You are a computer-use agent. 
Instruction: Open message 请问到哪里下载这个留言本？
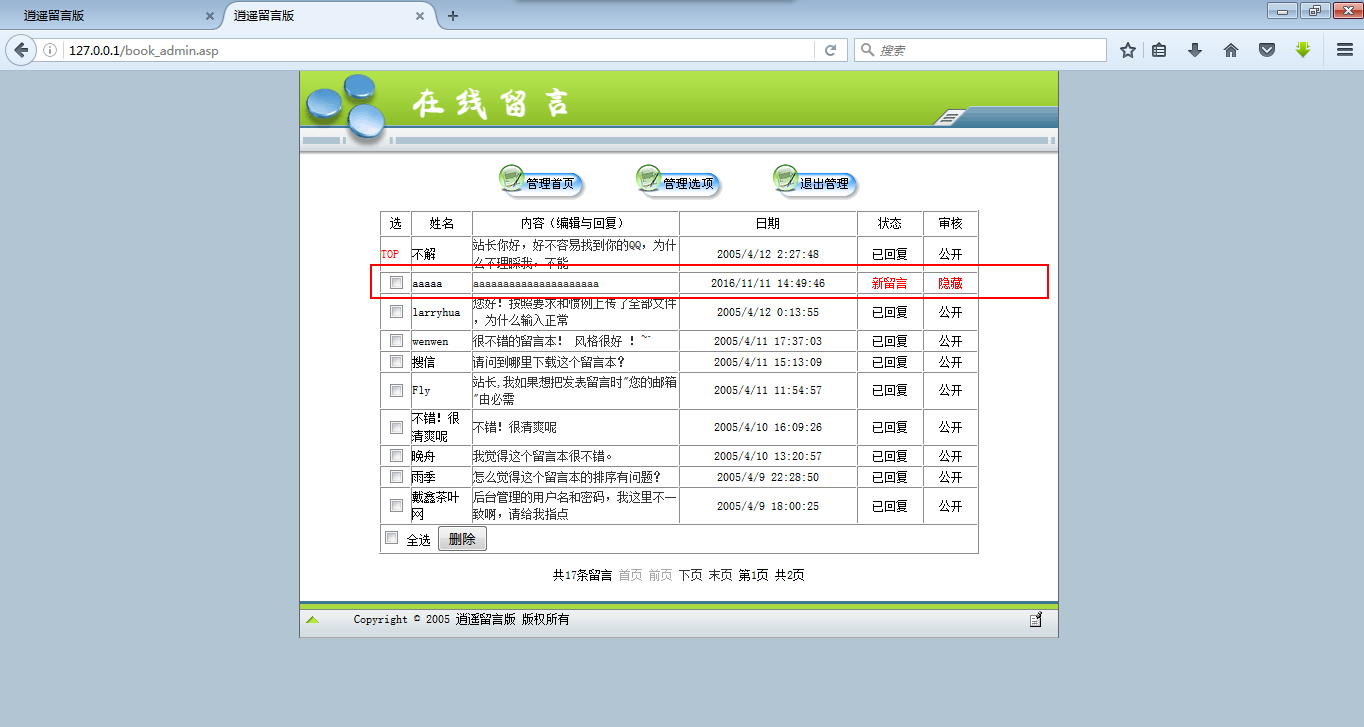point(549,361)
